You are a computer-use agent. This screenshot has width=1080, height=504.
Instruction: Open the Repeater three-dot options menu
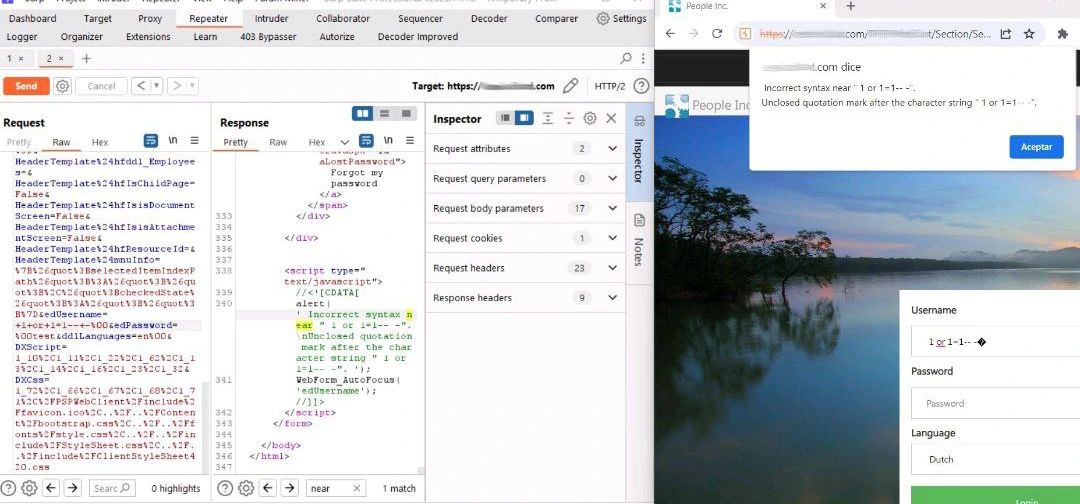(x=643, y=59)
